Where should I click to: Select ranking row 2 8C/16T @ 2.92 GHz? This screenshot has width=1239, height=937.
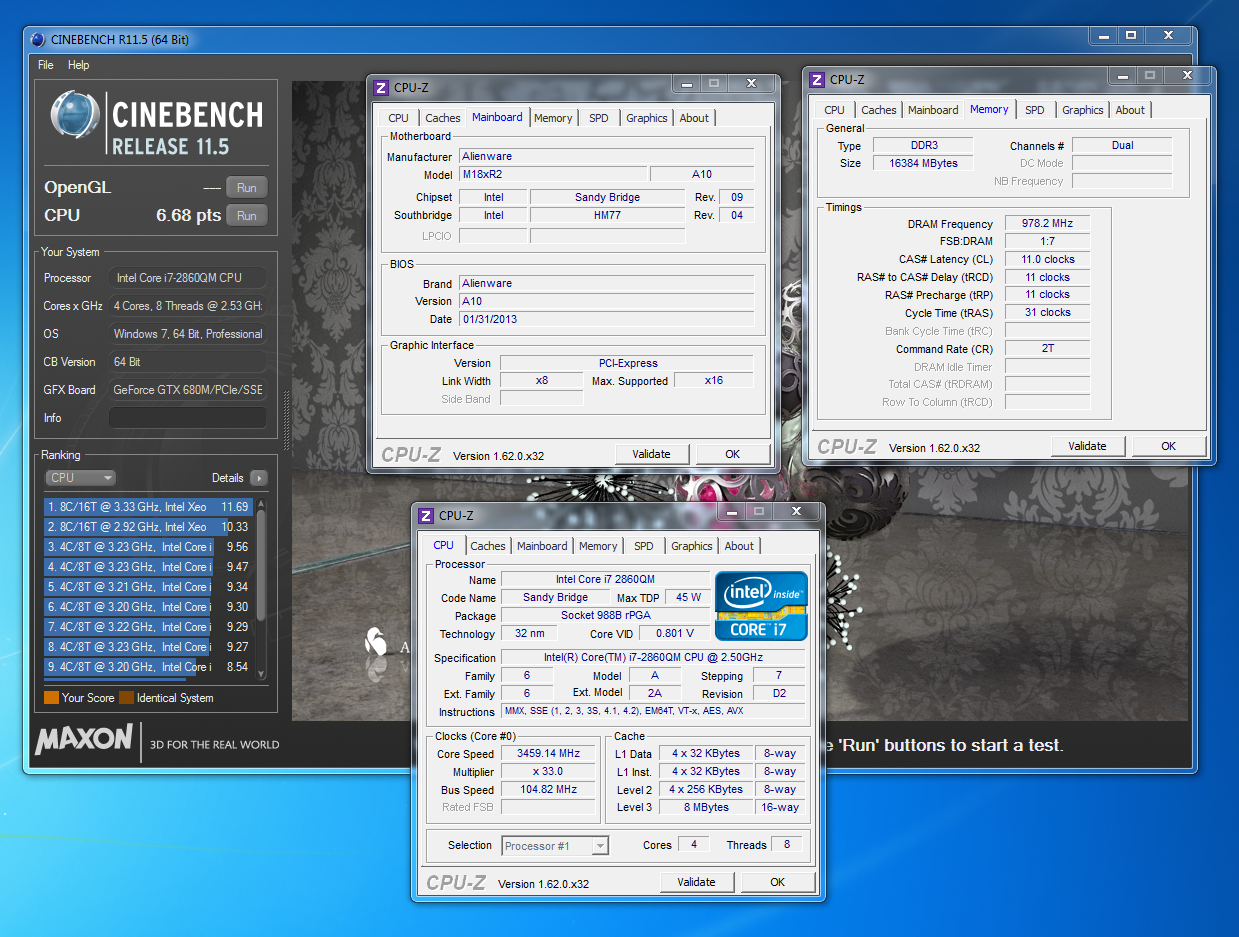[148, 527]
